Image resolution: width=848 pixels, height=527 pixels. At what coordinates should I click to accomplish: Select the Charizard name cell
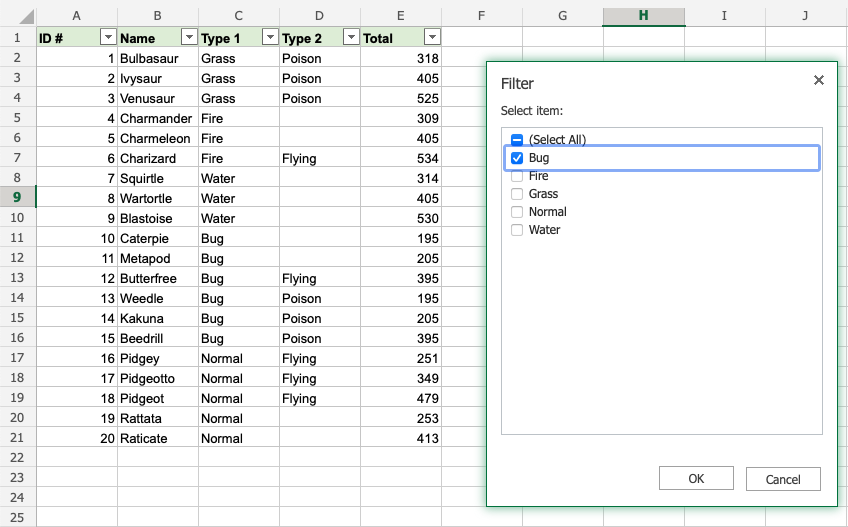coord(157,158)
